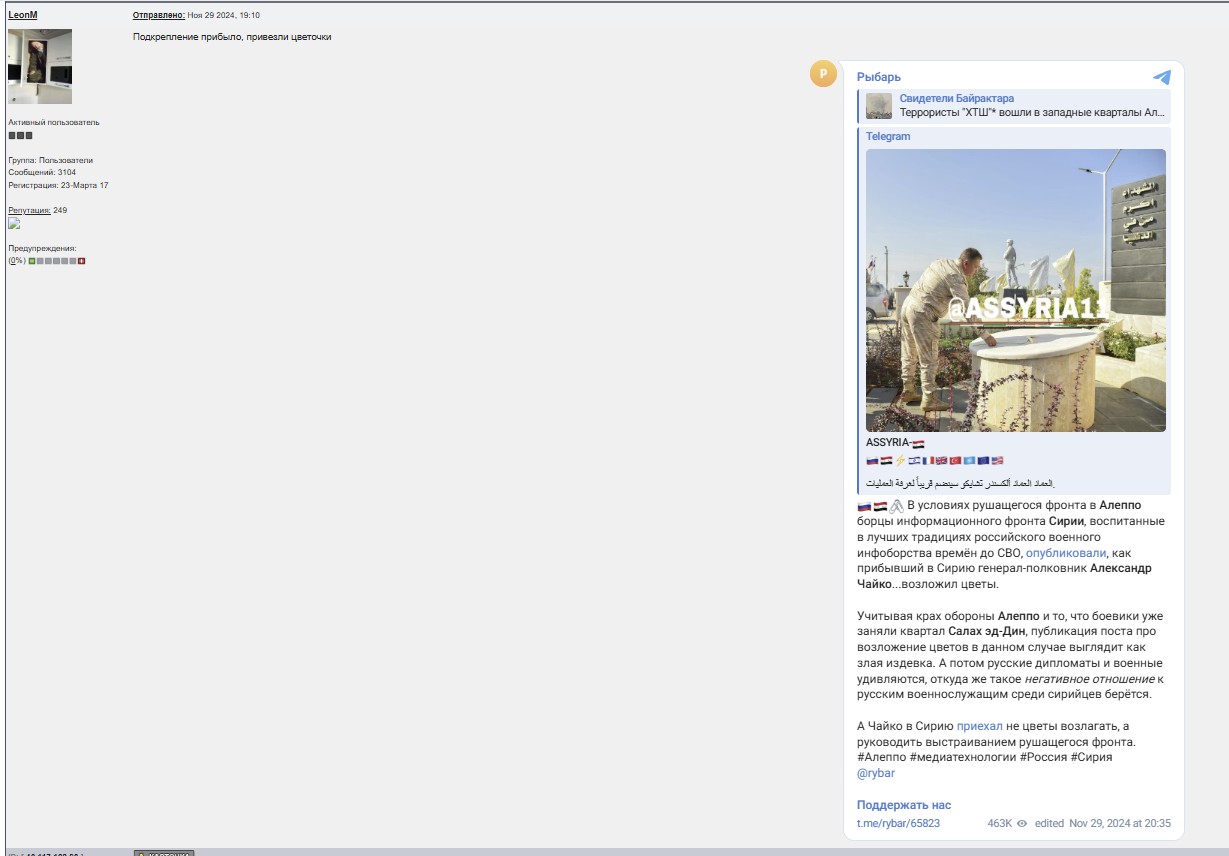Click the Активный пользователь rank label
The image size is (1229, 856).
pos(54,122)
